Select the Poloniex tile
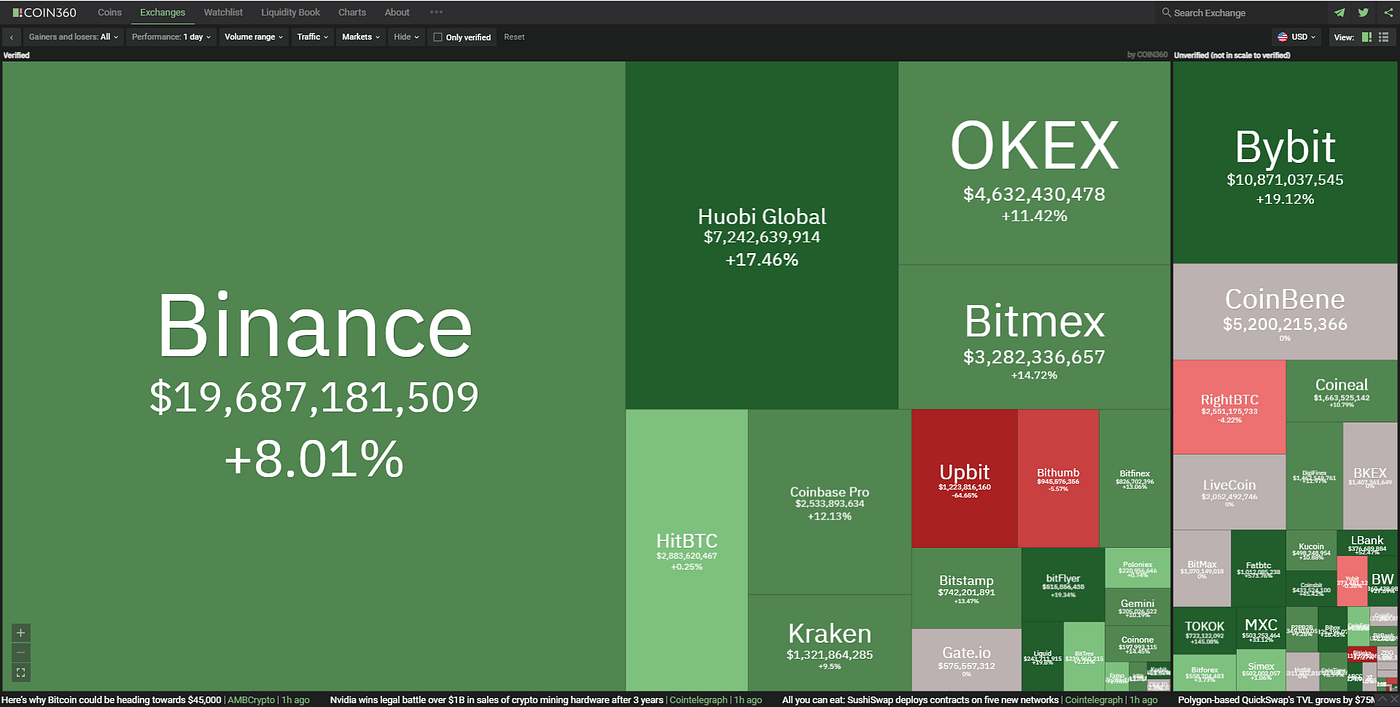This screenshot has height=707, width=1400. pos(1137,568)
